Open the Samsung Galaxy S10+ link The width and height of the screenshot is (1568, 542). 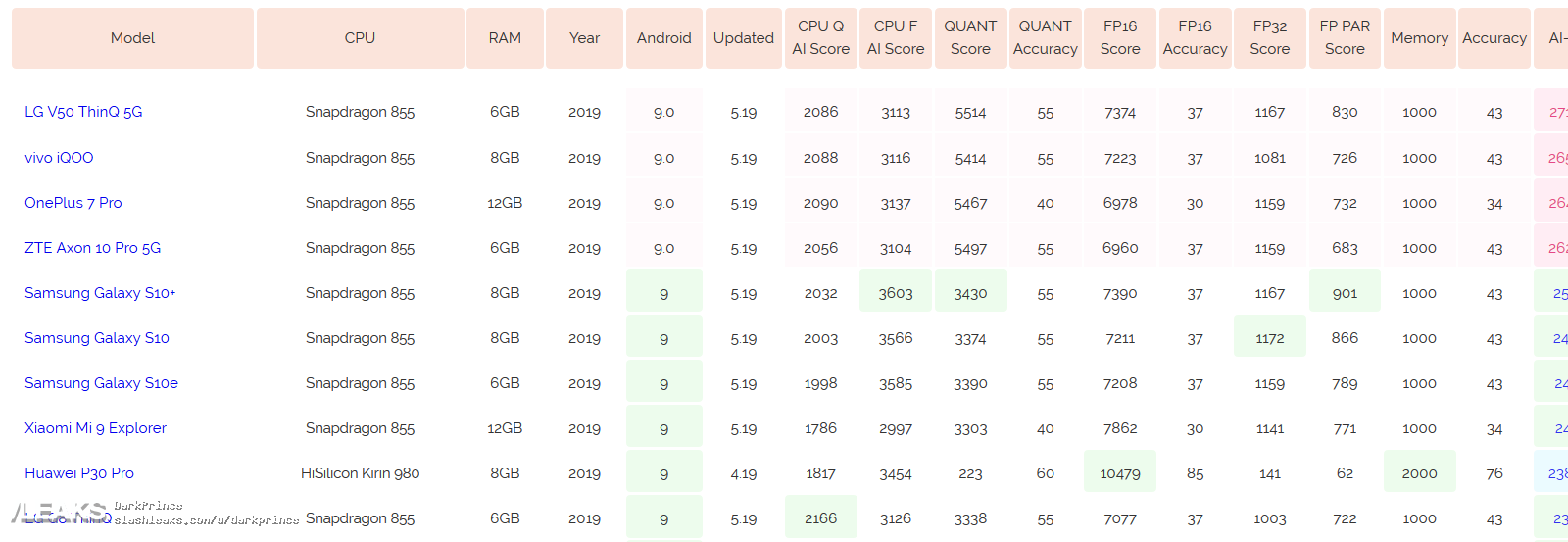coord(100,293)
